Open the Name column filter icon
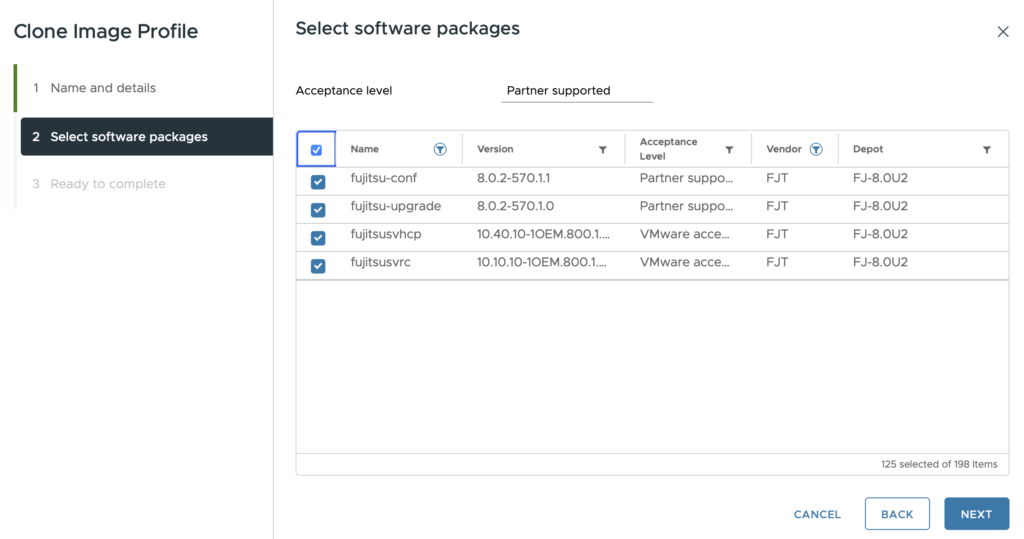This screenshot has width=1024, height=539. pos(440,149)
